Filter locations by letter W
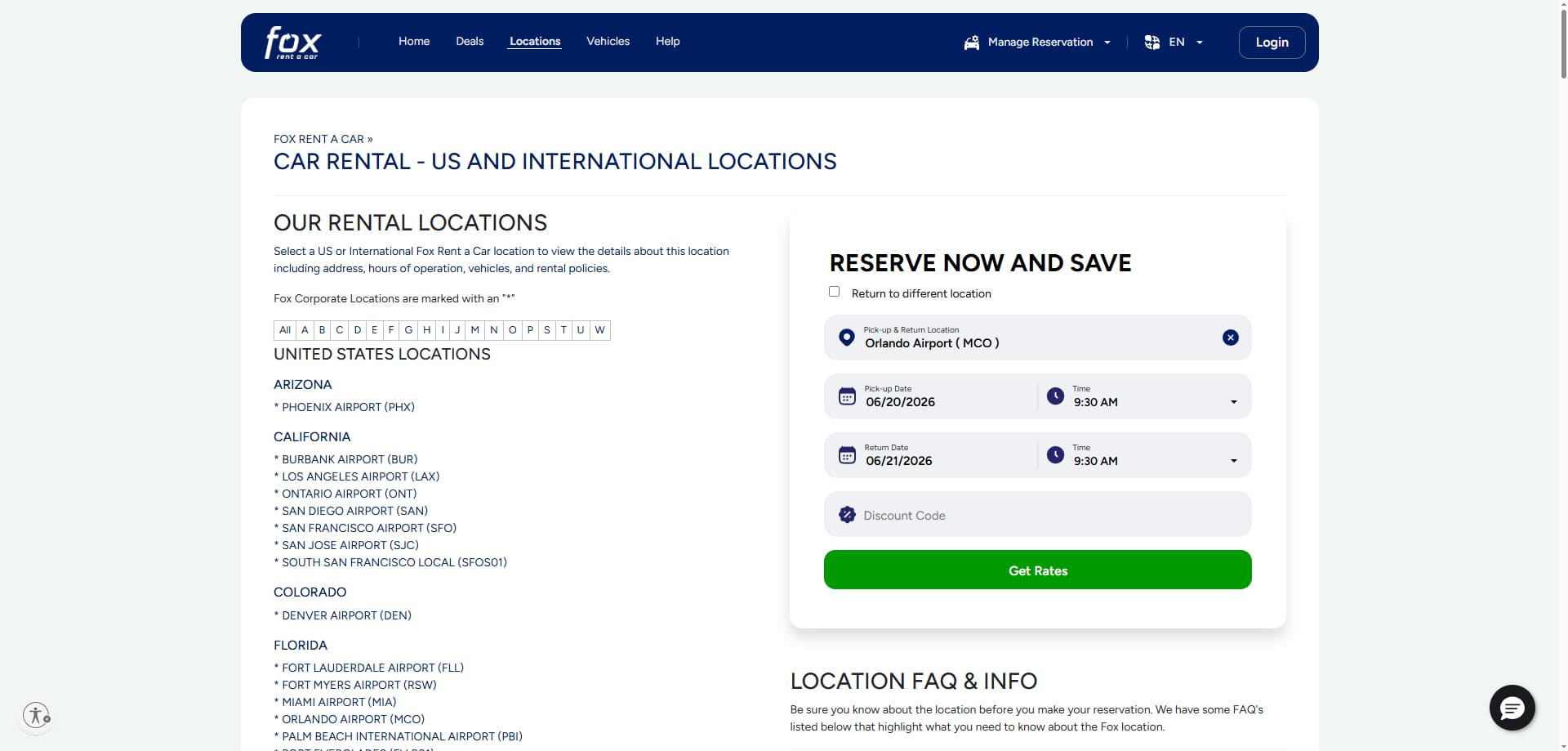Image resolution: width=1568 pixels, height=751 pixels. 600,330
